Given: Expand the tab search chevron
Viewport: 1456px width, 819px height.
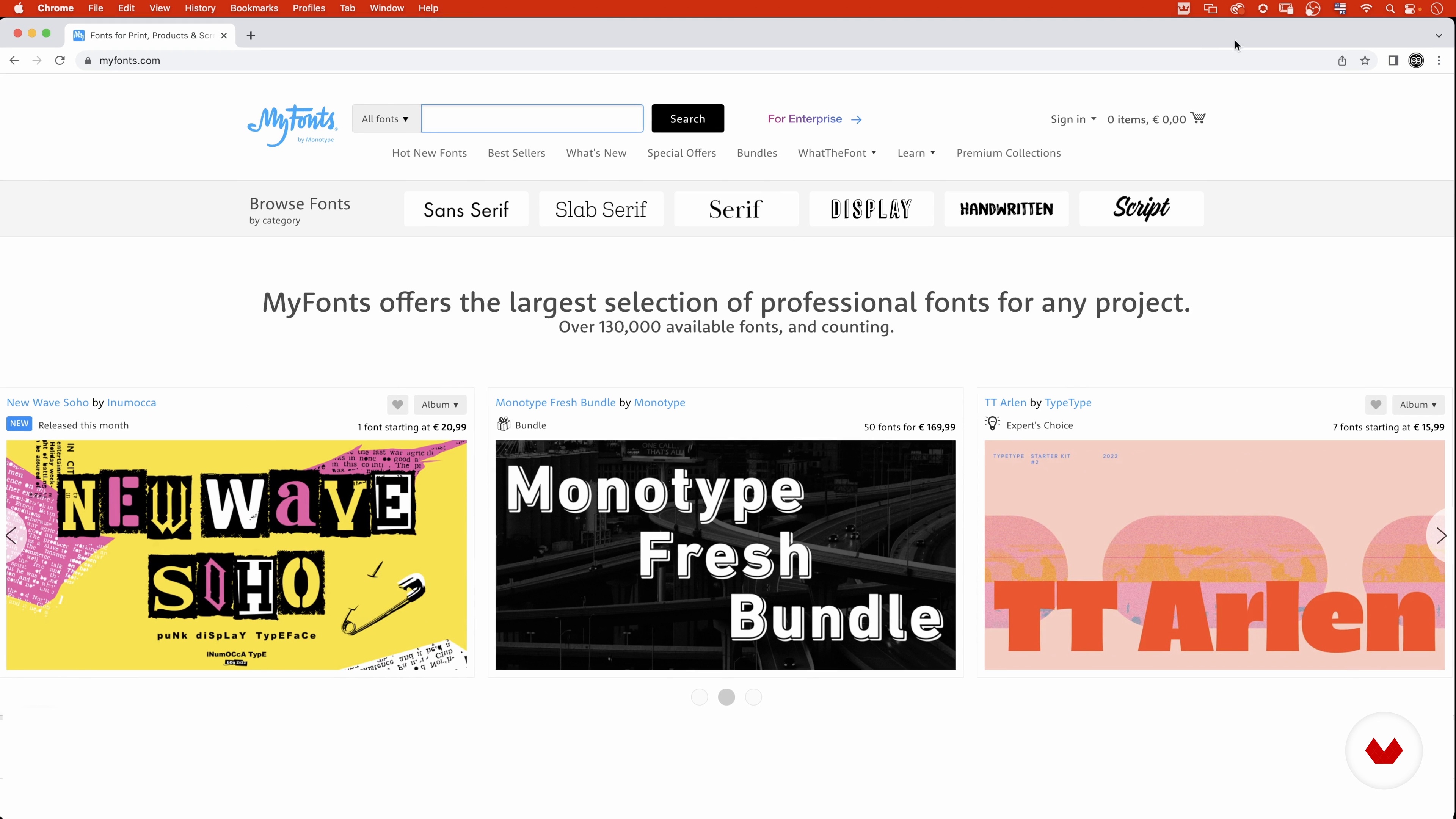Looking at the screenshot, I should 1439,36.
